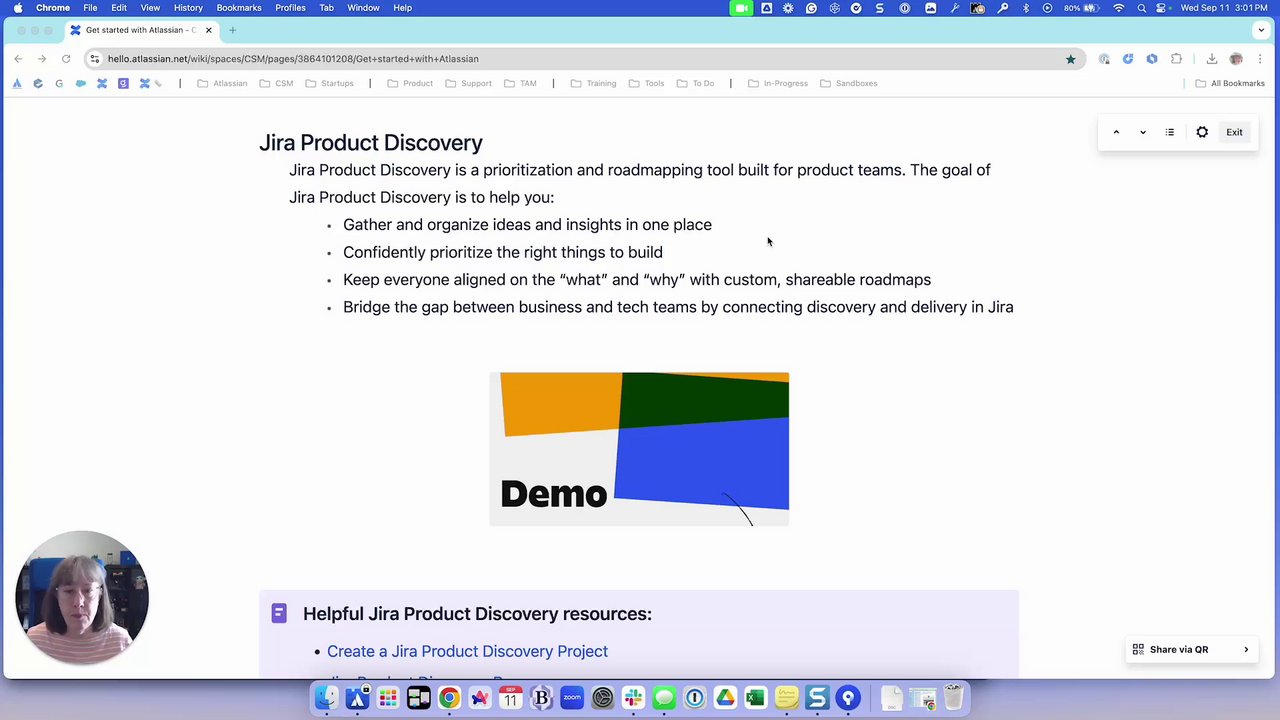Viewport: 1280px width, 720px height.
Task: Click the purple note panel icon
Action: point(279,613)
